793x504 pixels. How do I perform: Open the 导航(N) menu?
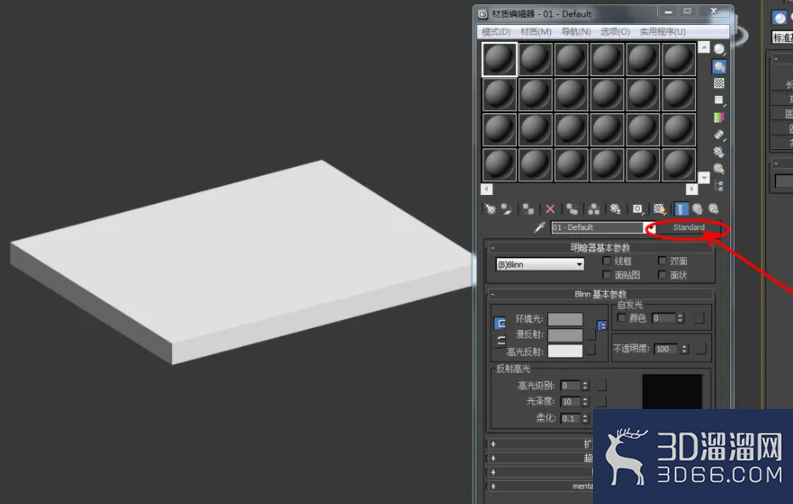pyautogui.click(x=576, y=32)
